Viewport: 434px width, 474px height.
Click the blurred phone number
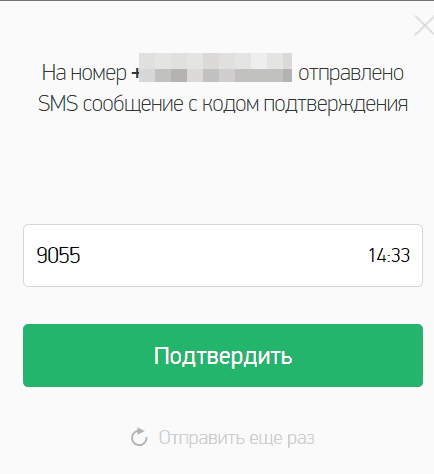click(215, 67)
